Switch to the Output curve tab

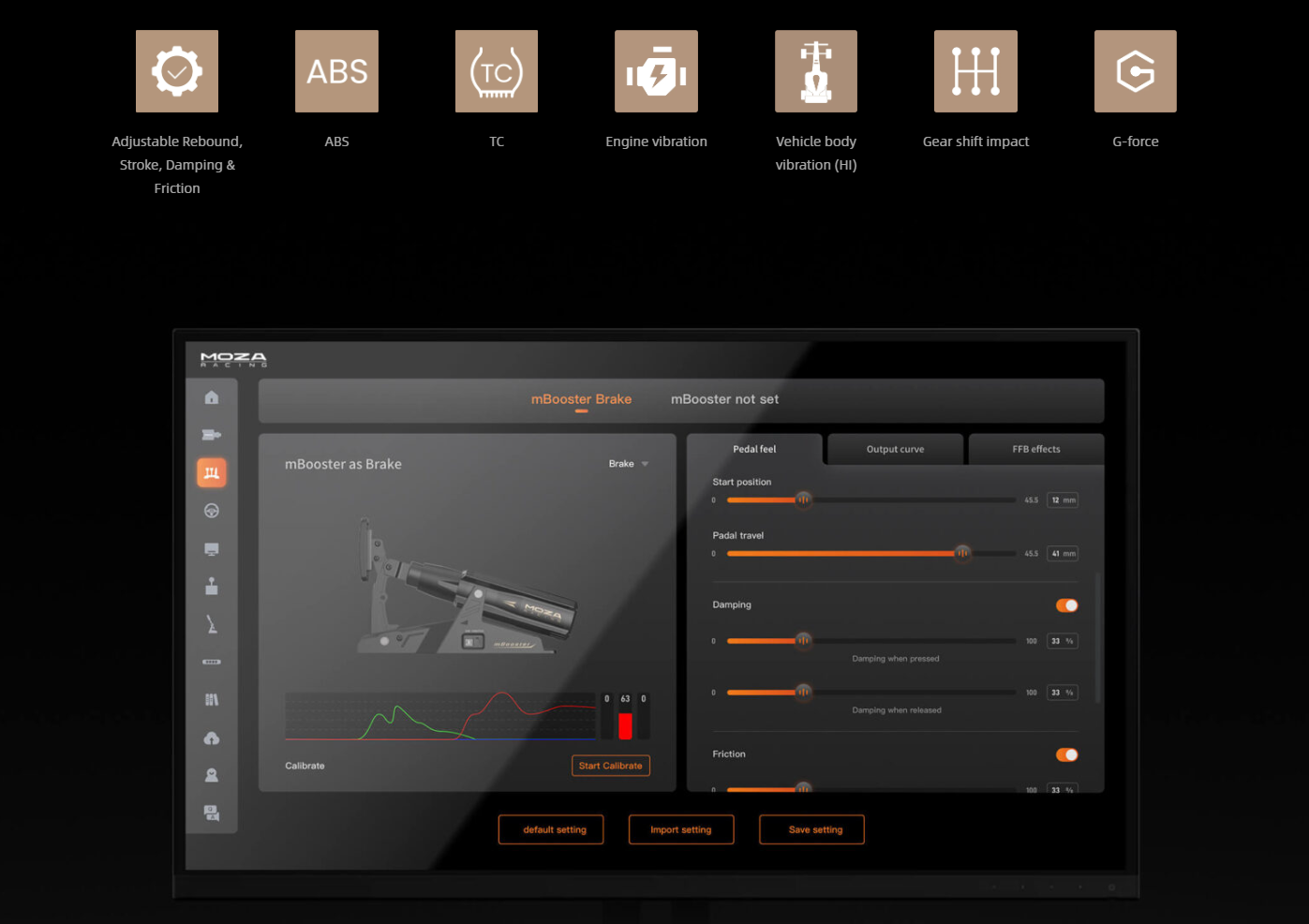(x=895, y=449)
